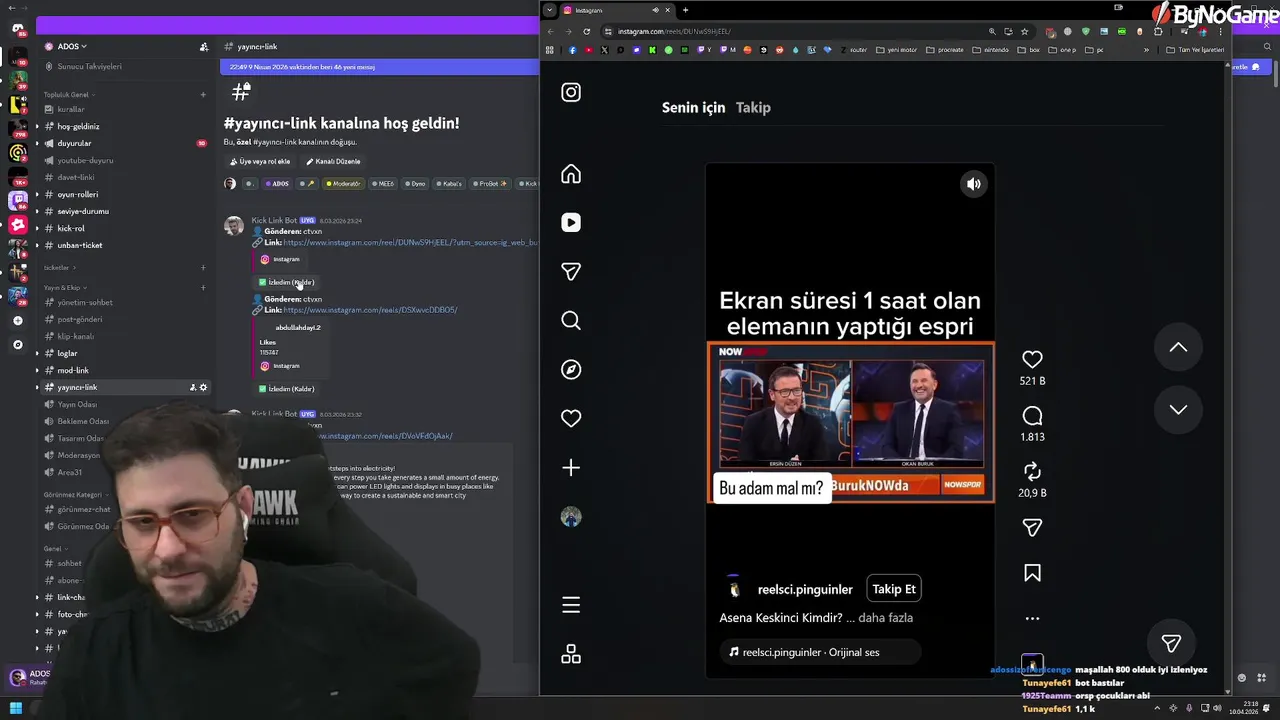
Task: Toggle second İzledim (Kaldır) checkbox button
Action: coord(287,389)
